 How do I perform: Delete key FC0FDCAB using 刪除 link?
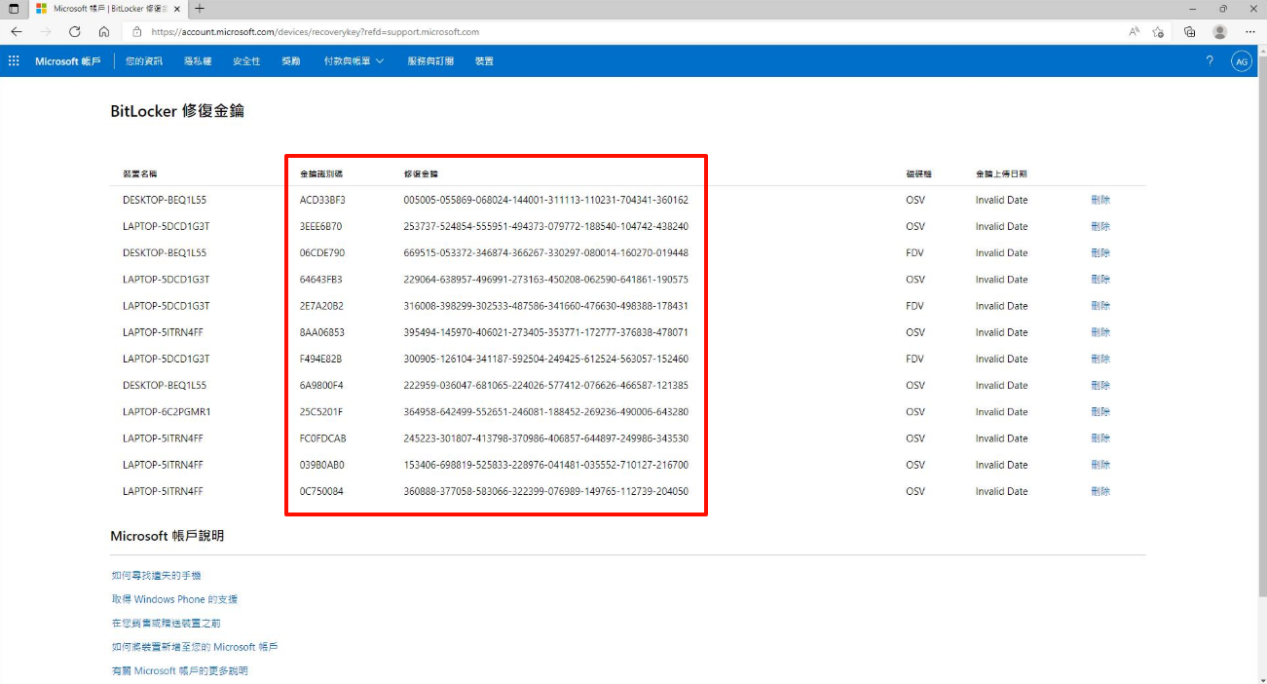coord(1100,438)
